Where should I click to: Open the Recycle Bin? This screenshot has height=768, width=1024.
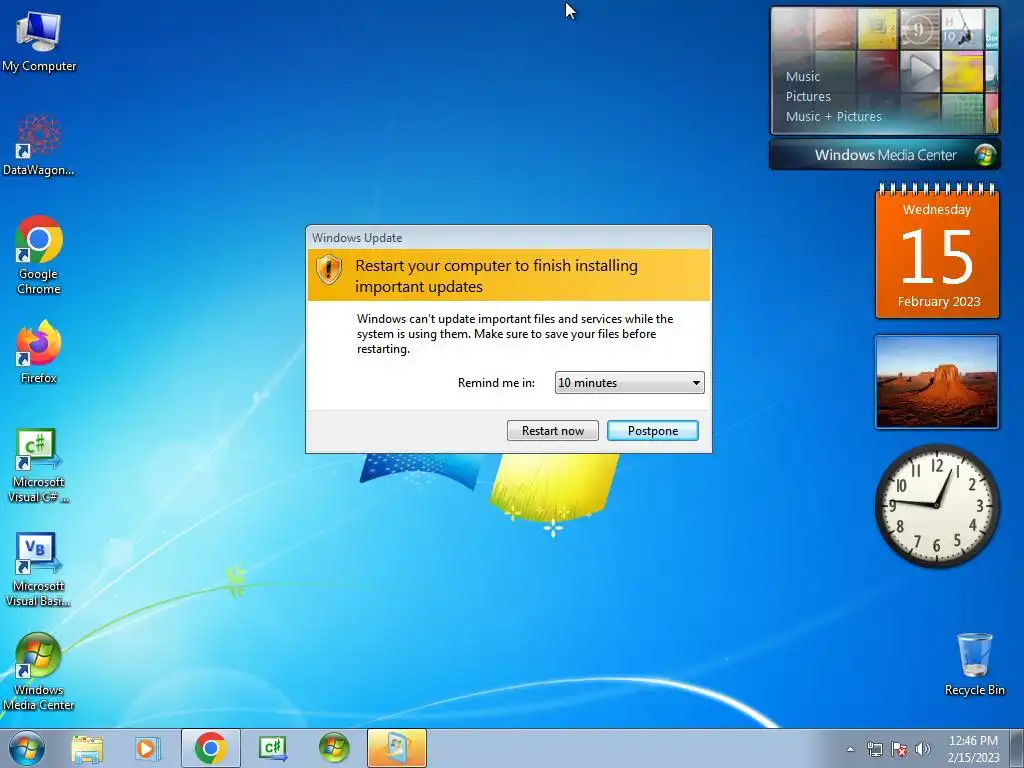tap(974, 664)
